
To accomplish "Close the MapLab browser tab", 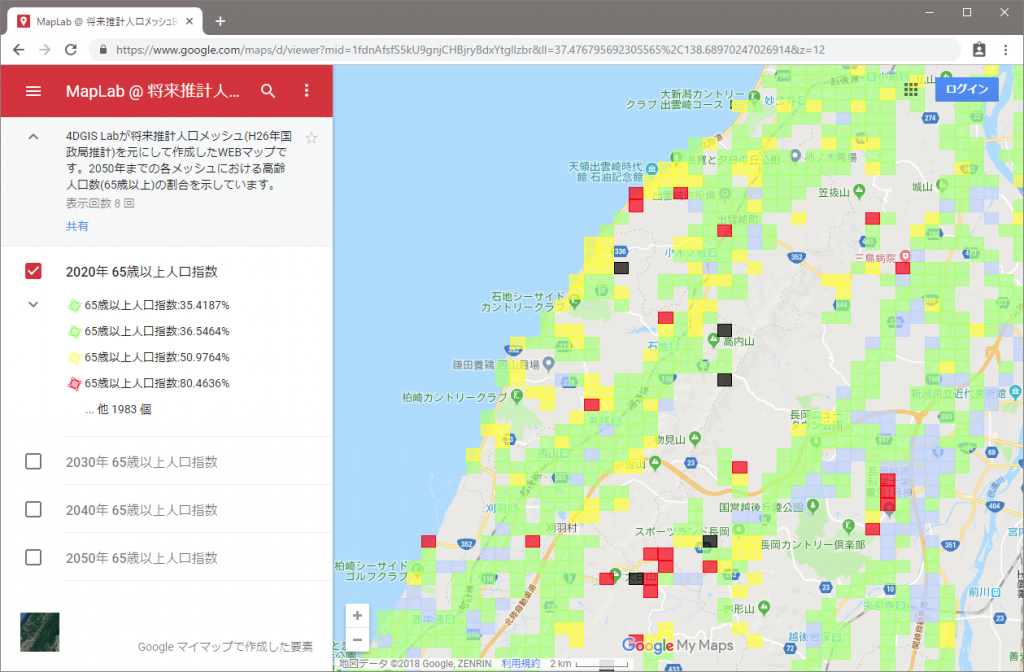I will 189,22.
